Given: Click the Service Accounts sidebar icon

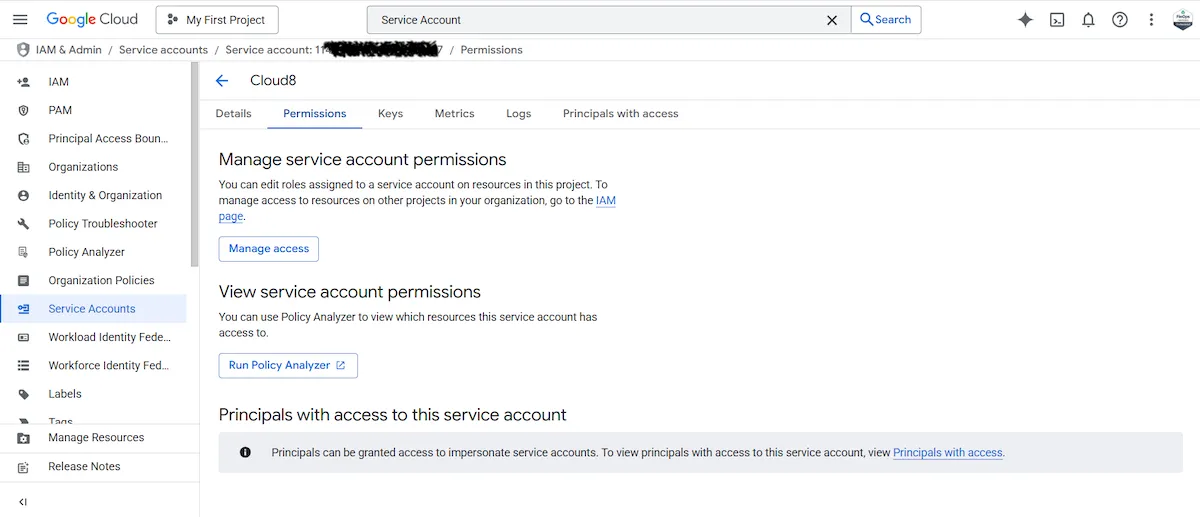Looking at the screenshot, I should (23, 309).
